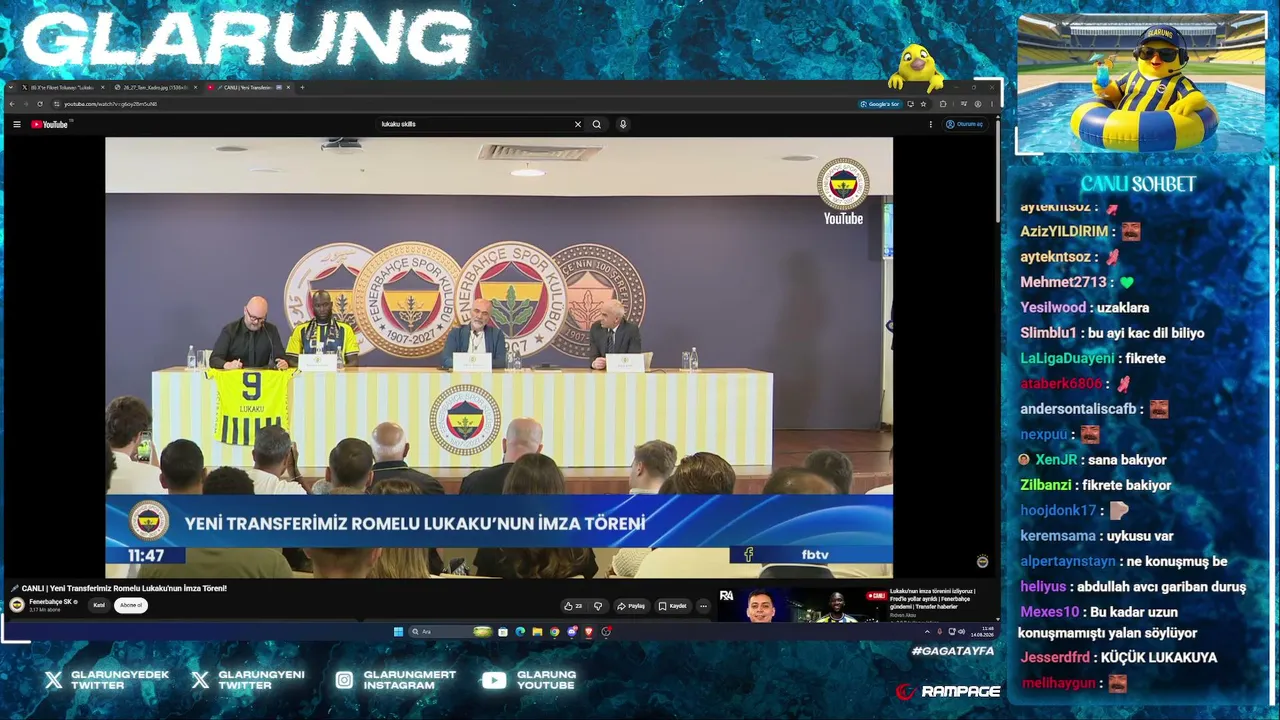The width and height of the screenshot is (1280, 720).
Task: Click chat message 'sana bakıyor' by XenJR
Action: coord(1127,460)
